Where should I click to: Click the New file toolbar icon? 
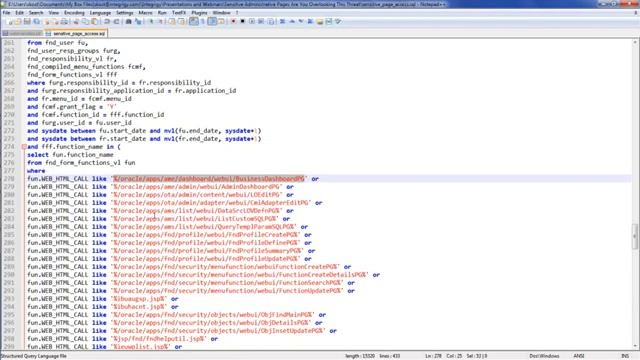pos(10,21)
